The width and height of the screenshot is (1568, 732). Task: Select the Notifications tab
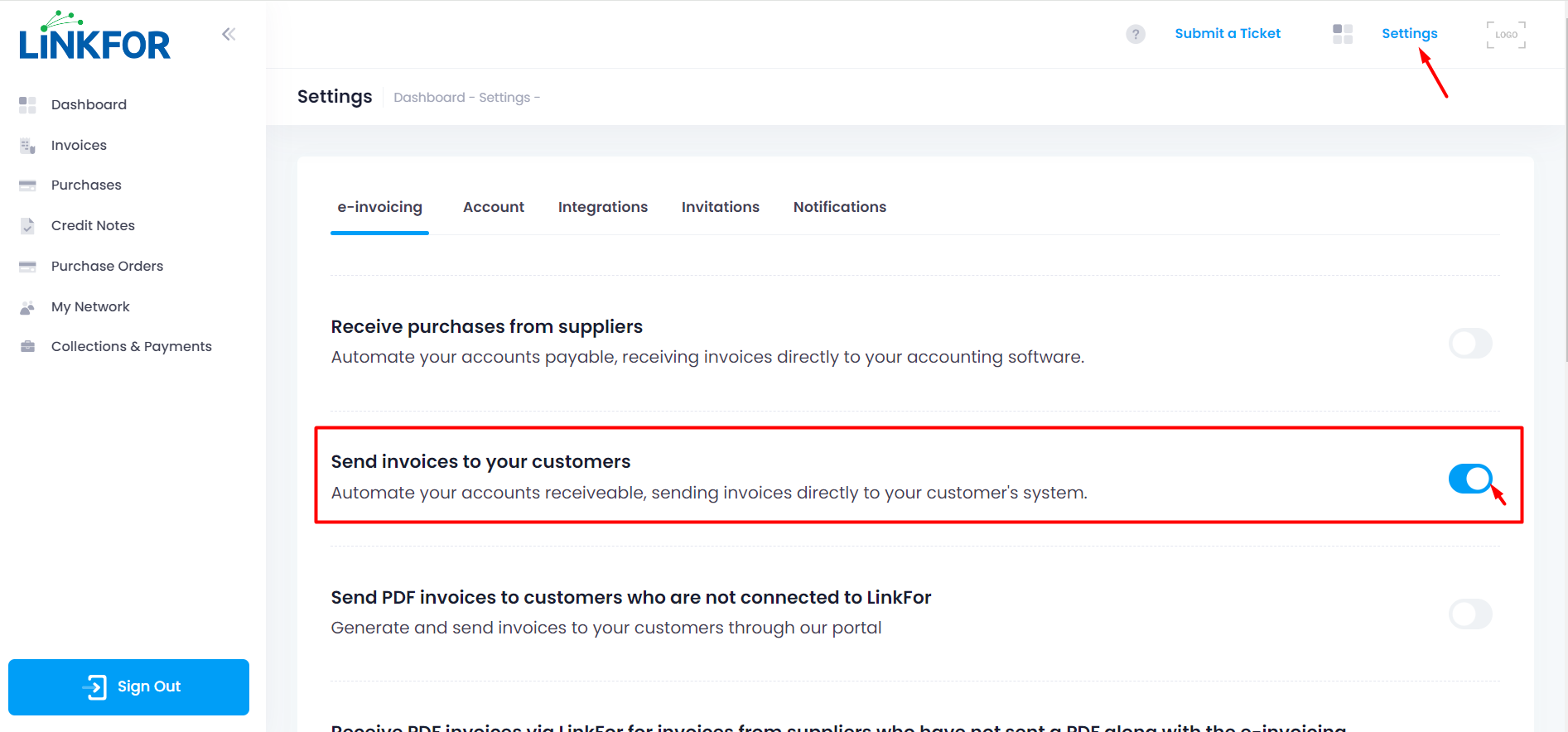(x=840, y=207)
